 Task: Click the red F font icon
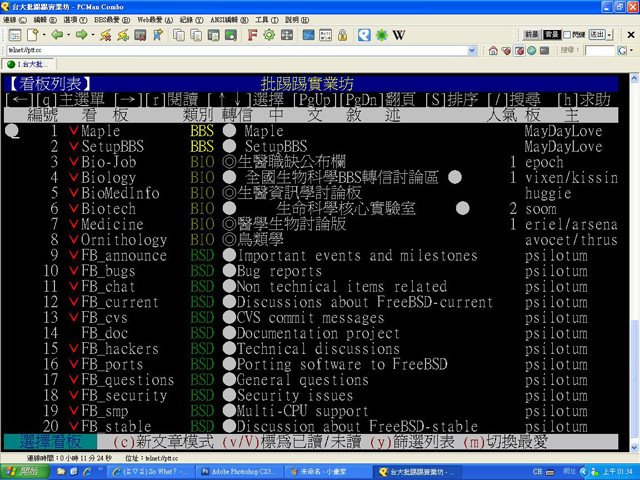click(x=252, y=35)
